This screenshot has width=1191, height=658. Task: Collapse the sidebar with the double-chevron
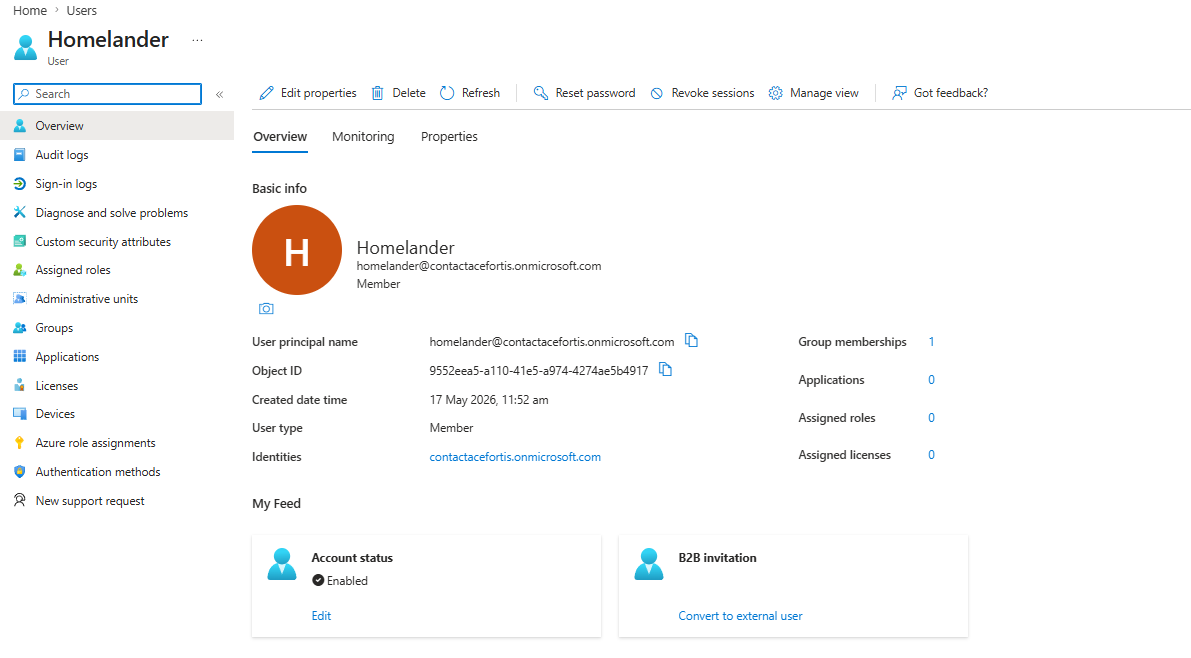pos(220,94)
